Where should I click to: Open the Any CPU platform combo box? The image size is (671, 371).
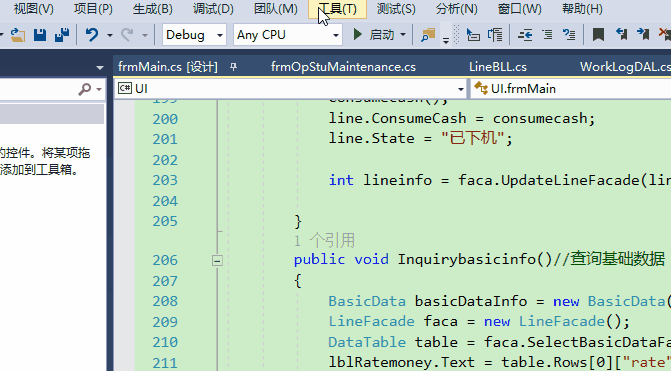pos(288,35)
